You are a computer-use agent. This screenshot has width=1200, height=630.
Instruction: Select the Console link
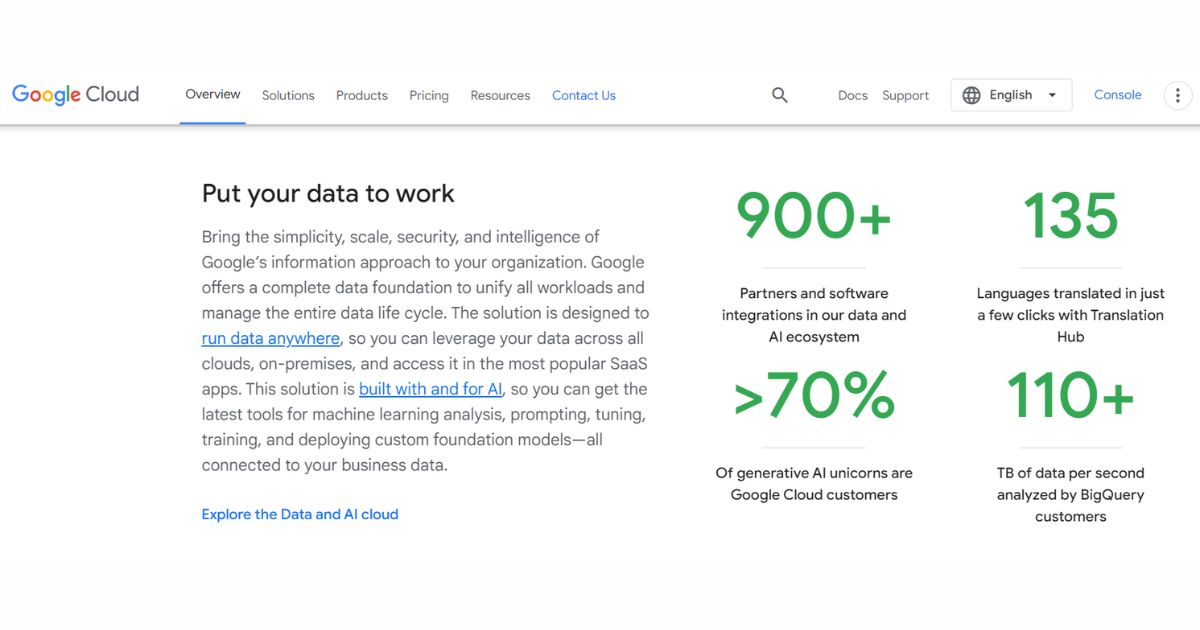coord(1117,94)
